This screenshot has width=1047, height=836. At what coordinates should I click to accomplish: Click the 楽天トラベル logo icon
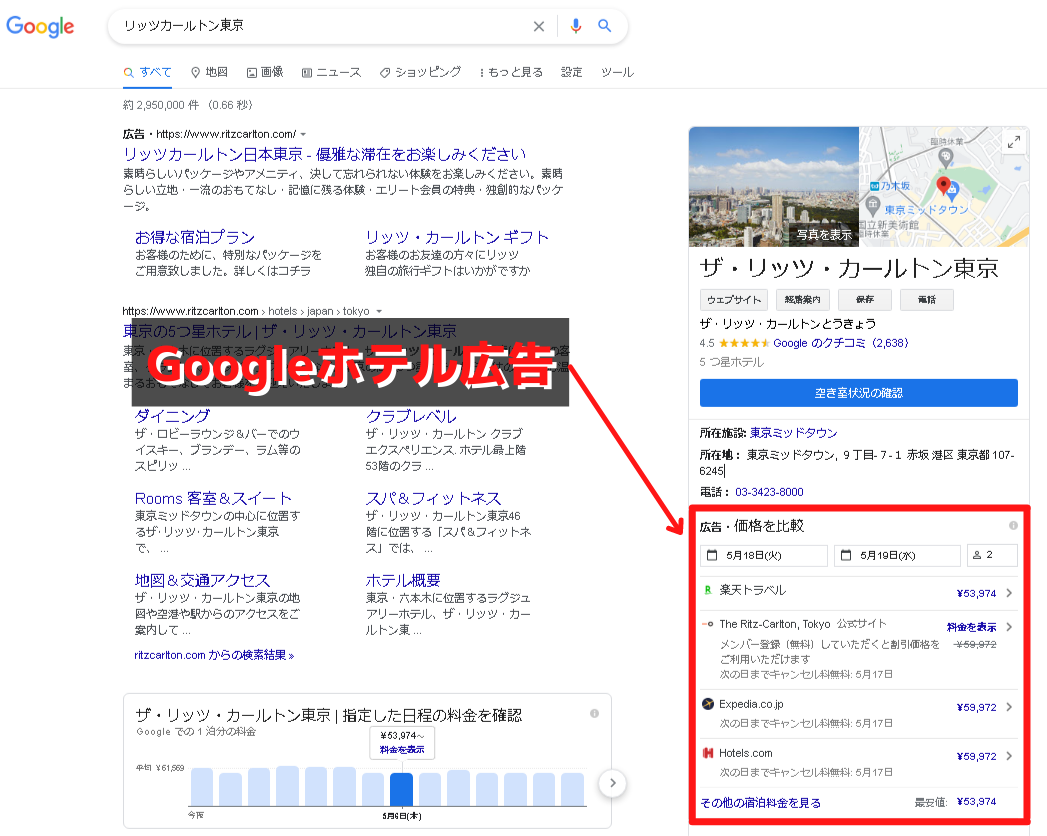click(x=708, y=590)
